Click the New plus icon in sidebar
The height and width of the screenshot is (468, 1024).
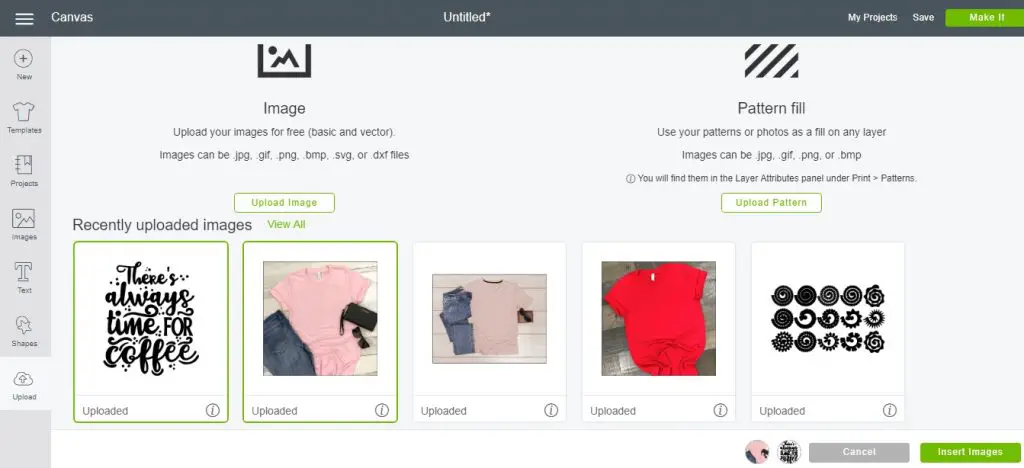point(24,59)
